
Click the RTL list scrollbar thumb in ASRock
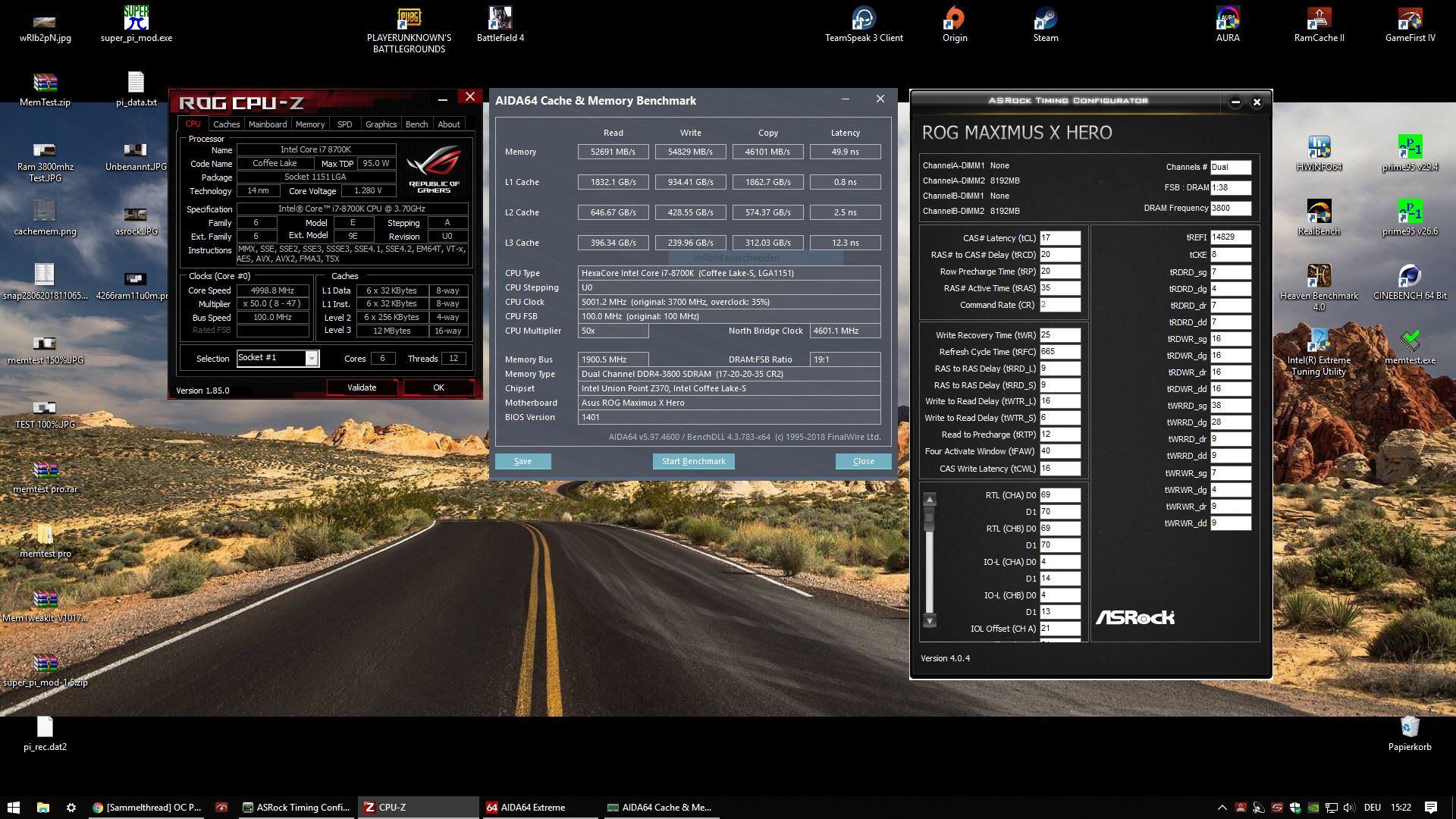pyautogui.click(x=930, y=519)
